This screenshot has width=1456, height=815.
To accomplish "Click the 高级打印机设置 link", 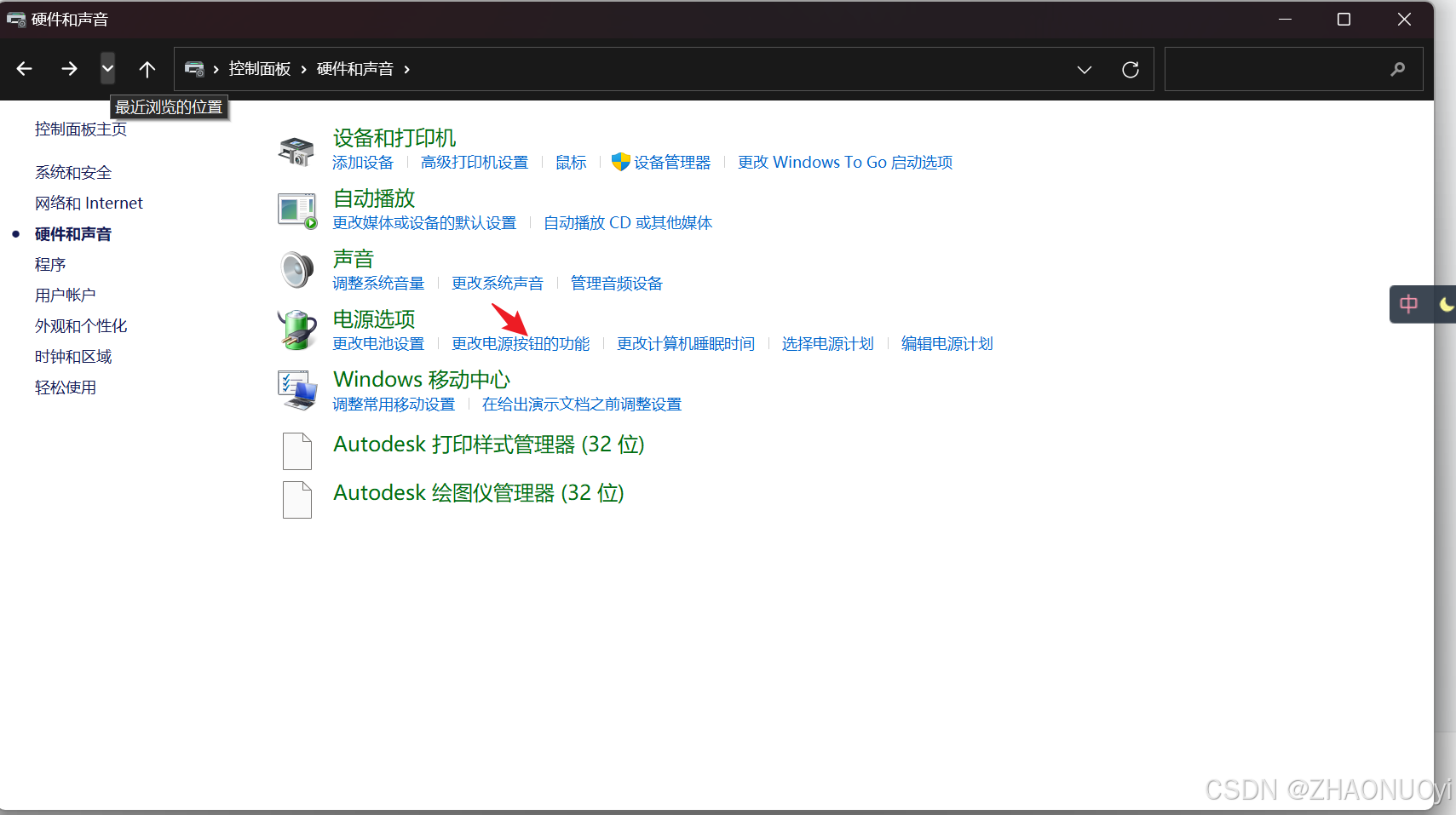I will click(475, 163).
